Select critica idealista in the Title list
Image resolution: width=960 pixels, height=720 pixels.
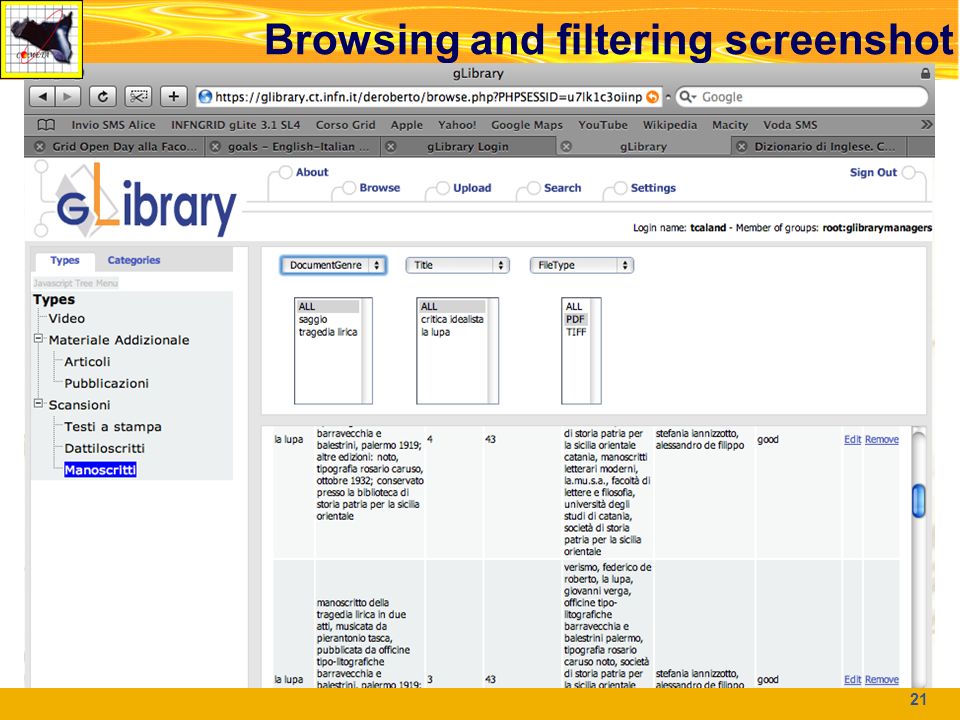click(452, 319)
